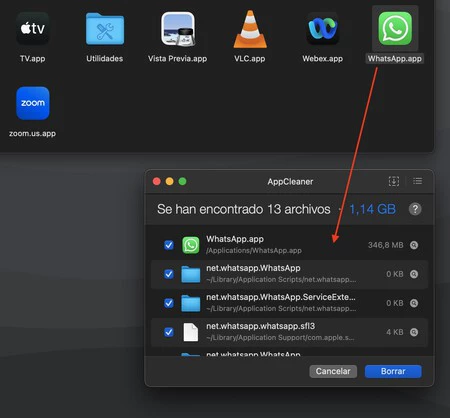Select the VLC.app cone icon

[x=250, y=29]
